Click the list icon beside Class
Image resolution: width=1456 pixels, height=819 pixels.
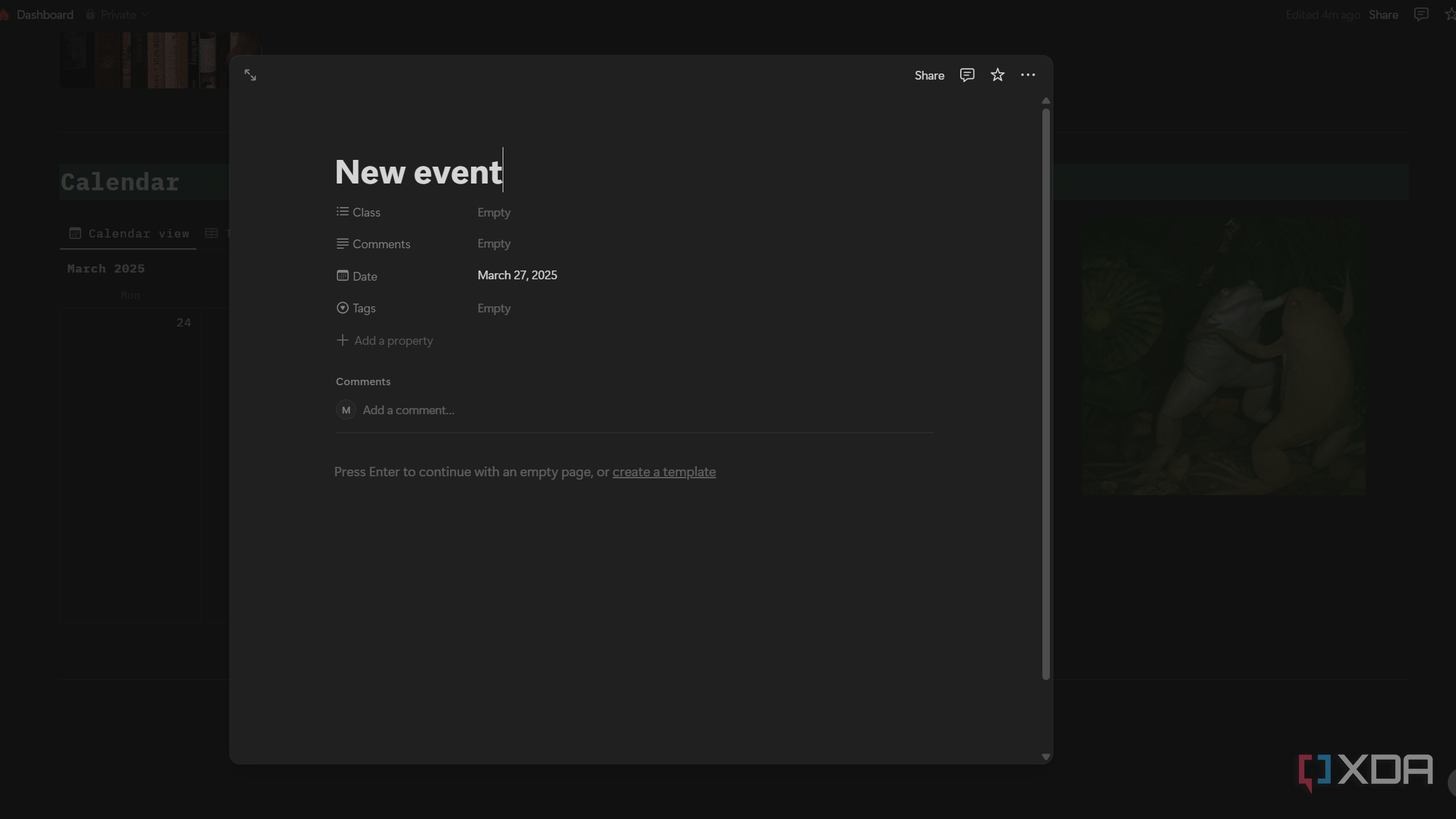point(342,212)
